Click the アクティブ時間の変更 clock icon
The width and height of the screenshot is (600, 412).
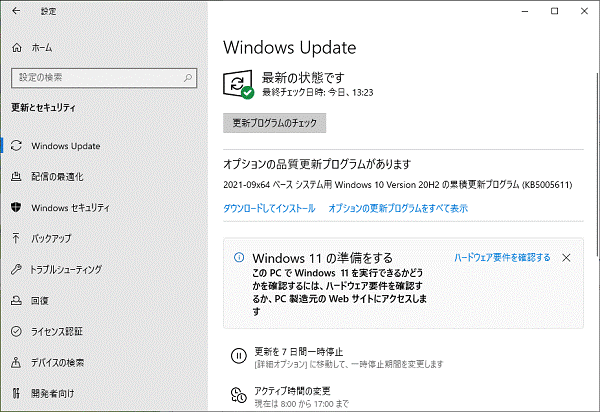(238, 395)
